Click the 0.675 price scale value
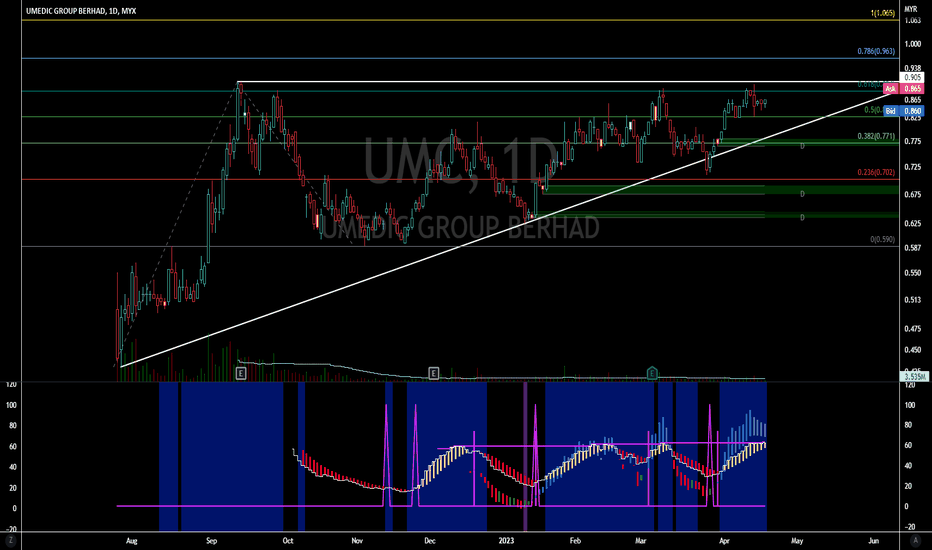This screenshot has height=550, width=932. point(912,194)
